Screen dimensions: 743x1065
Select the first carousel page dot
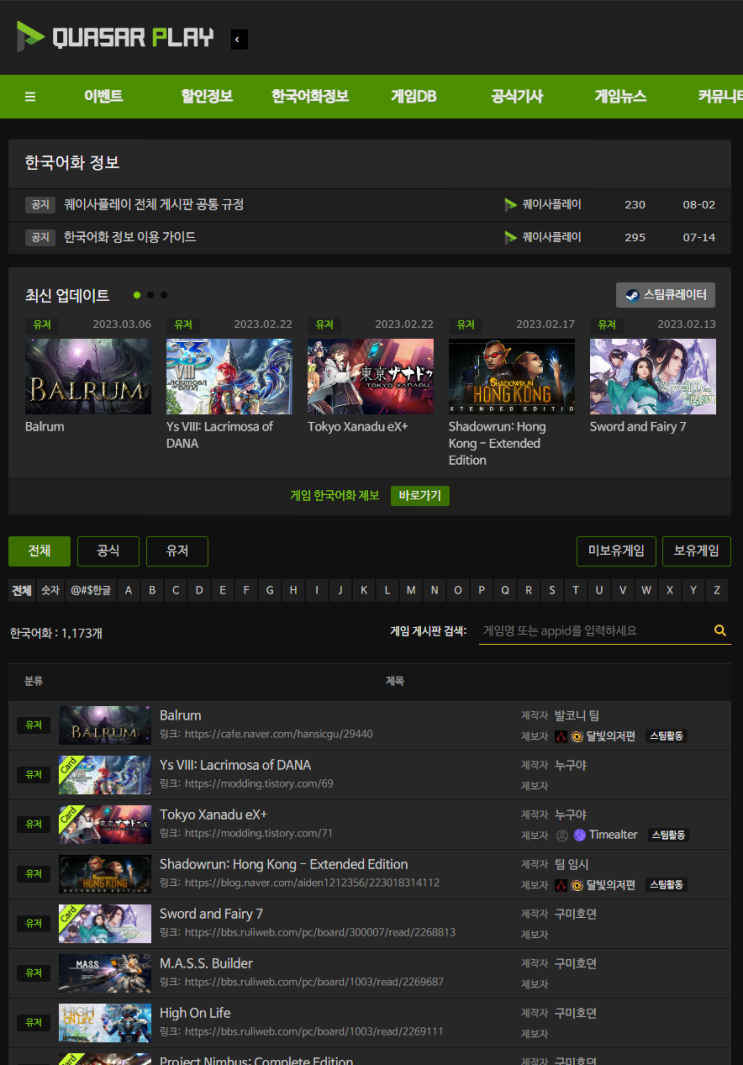(137, 295)
